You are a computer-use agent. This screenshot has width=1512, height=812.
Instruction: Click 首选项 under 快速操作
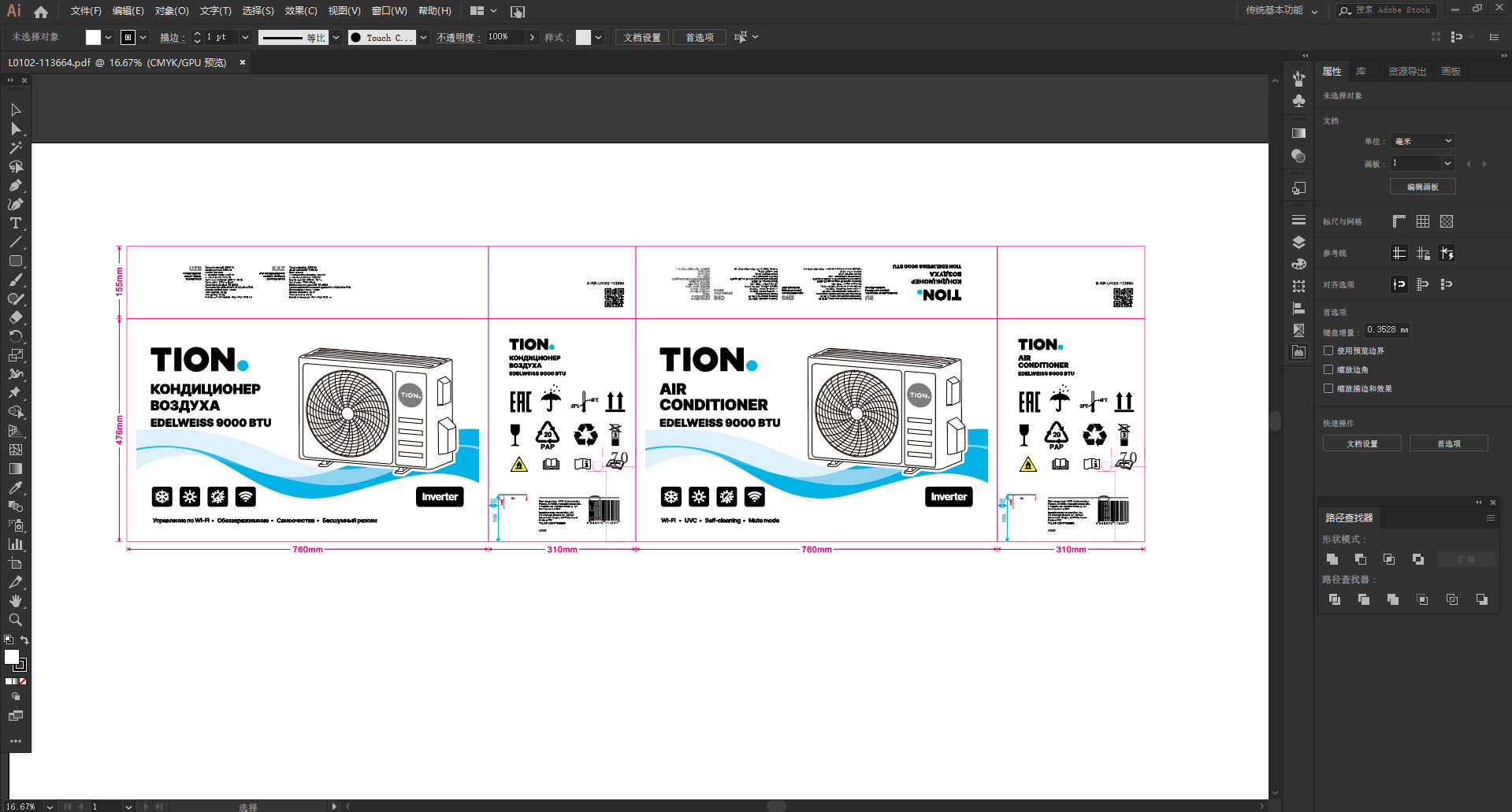1449,443
